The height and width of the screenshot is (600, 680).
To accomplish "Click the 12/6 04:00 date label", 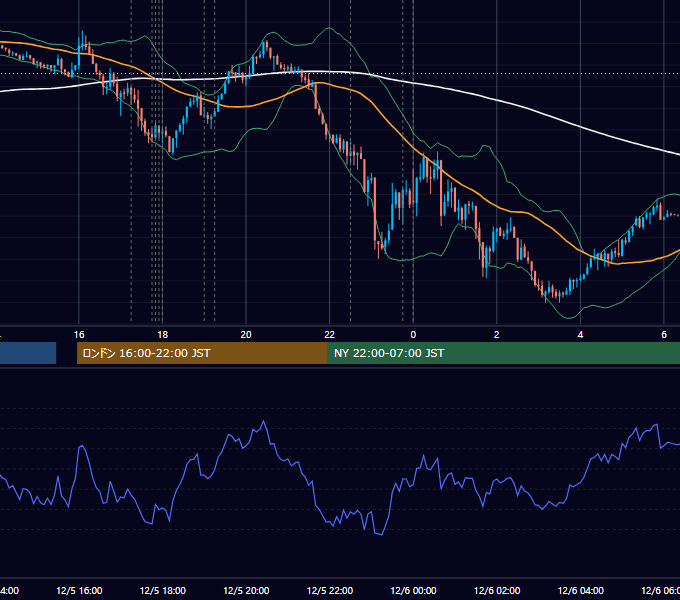I will click(x=581, y=590).
